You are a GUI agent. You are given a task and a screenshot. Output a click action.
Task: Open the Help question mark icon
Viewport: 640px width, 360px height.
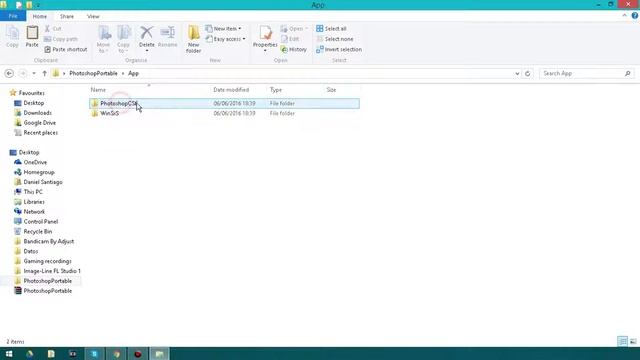(635, 16)
